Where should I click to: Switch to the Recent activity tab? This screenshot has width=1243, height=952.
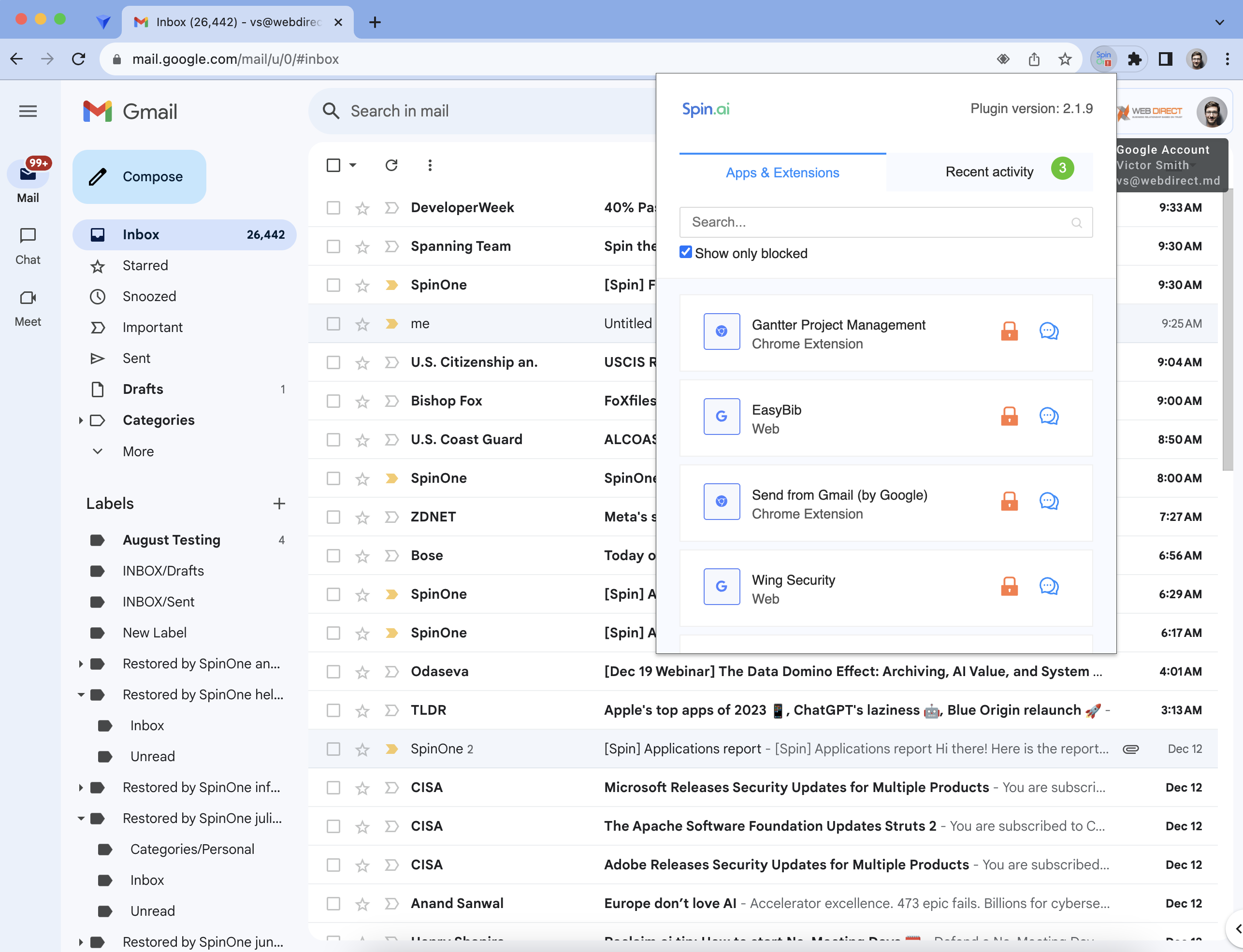tap(989, 172)
